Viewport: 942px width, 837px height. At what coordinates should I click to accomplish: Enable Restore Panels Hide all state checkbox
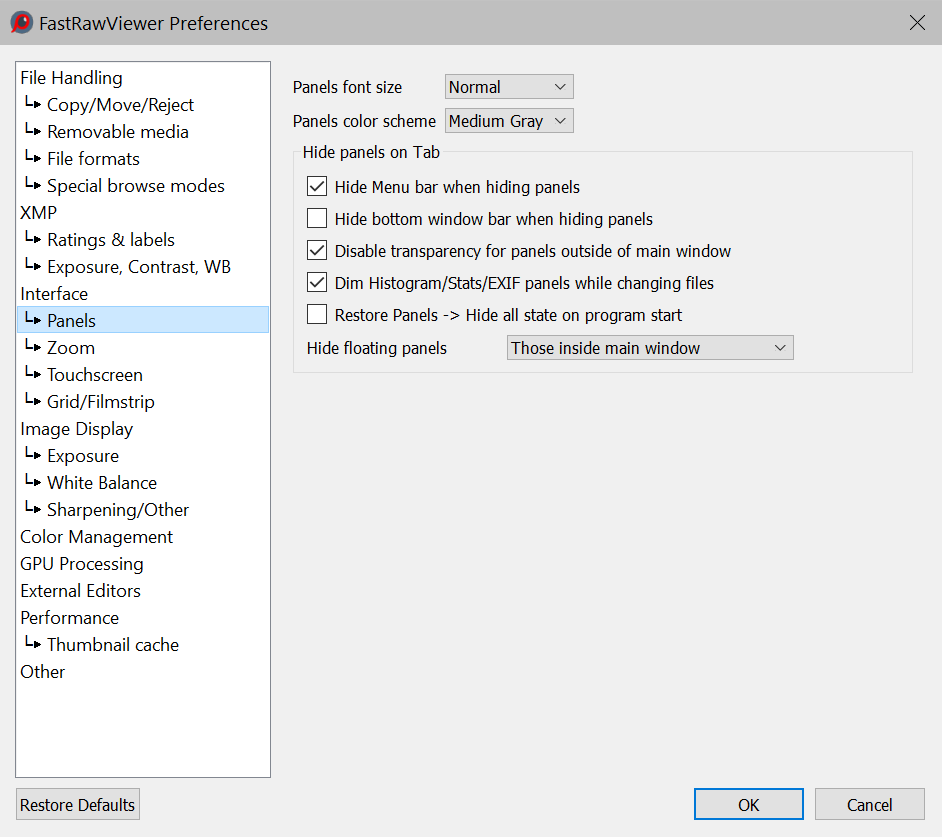coord(317,315)
